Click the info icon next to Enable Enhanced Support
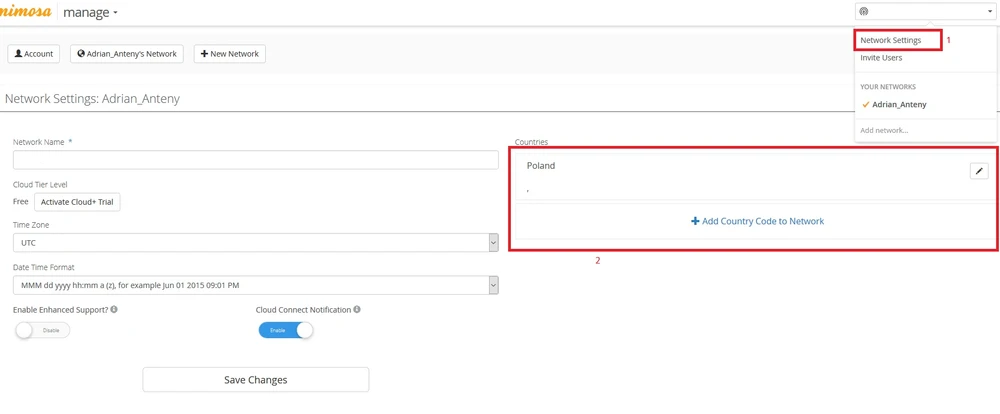The height and width of the screenshot is (414, 1000). click(114, 310)
